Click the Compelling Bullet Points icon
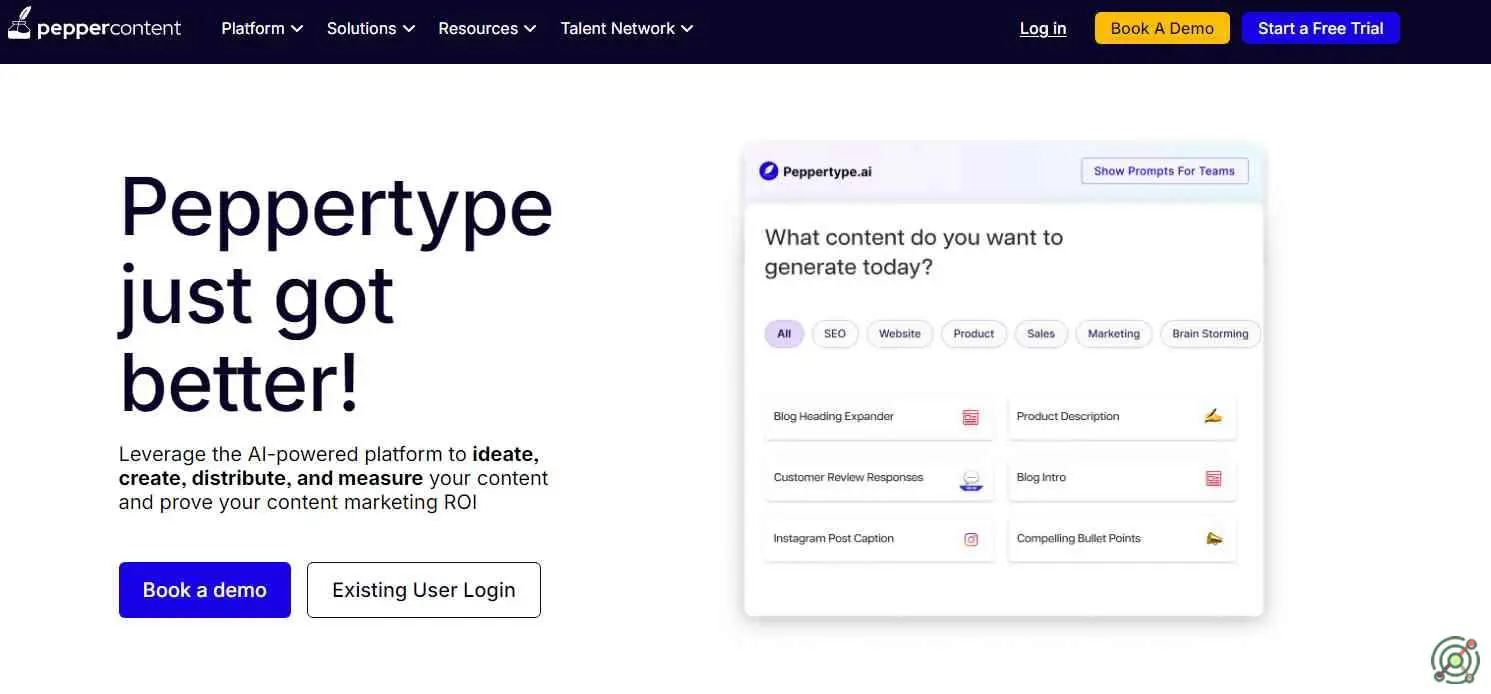Image resolution: width=1491 pixels, height=694 pixels. [1213, 538]
